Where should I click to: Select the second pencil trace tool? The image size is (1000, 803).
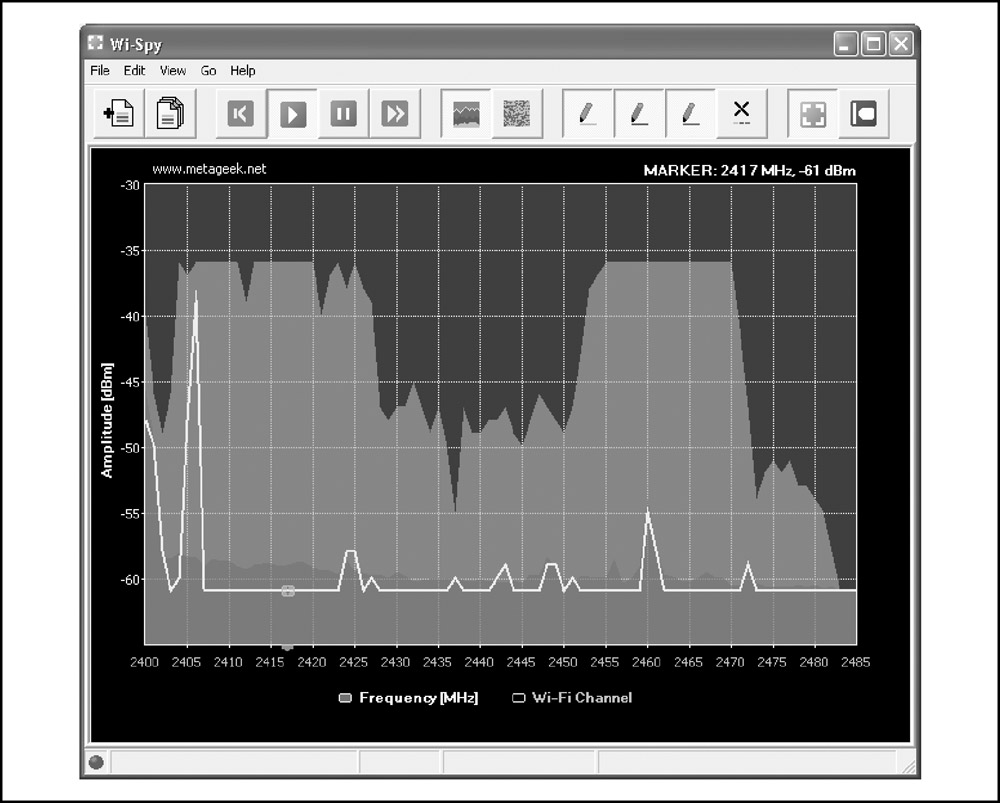click(639, 114)
